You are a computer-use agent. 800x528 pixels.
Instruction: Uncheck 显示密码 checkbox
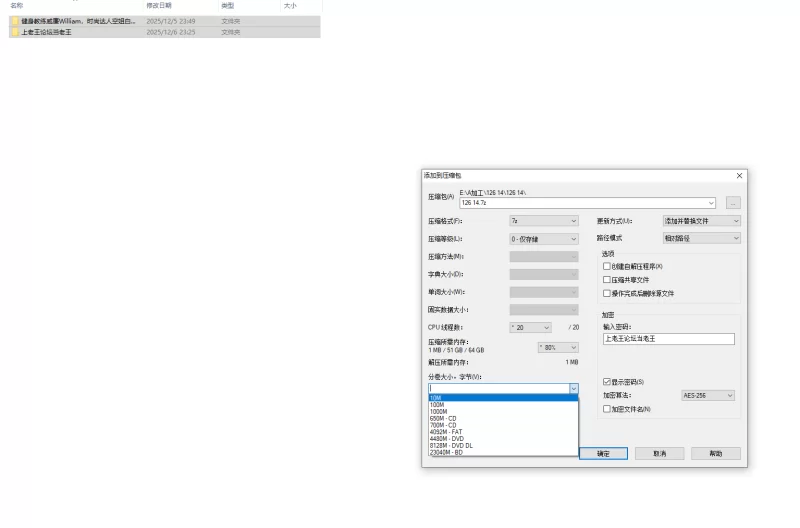pyautogui.click(x=606, y=382)
